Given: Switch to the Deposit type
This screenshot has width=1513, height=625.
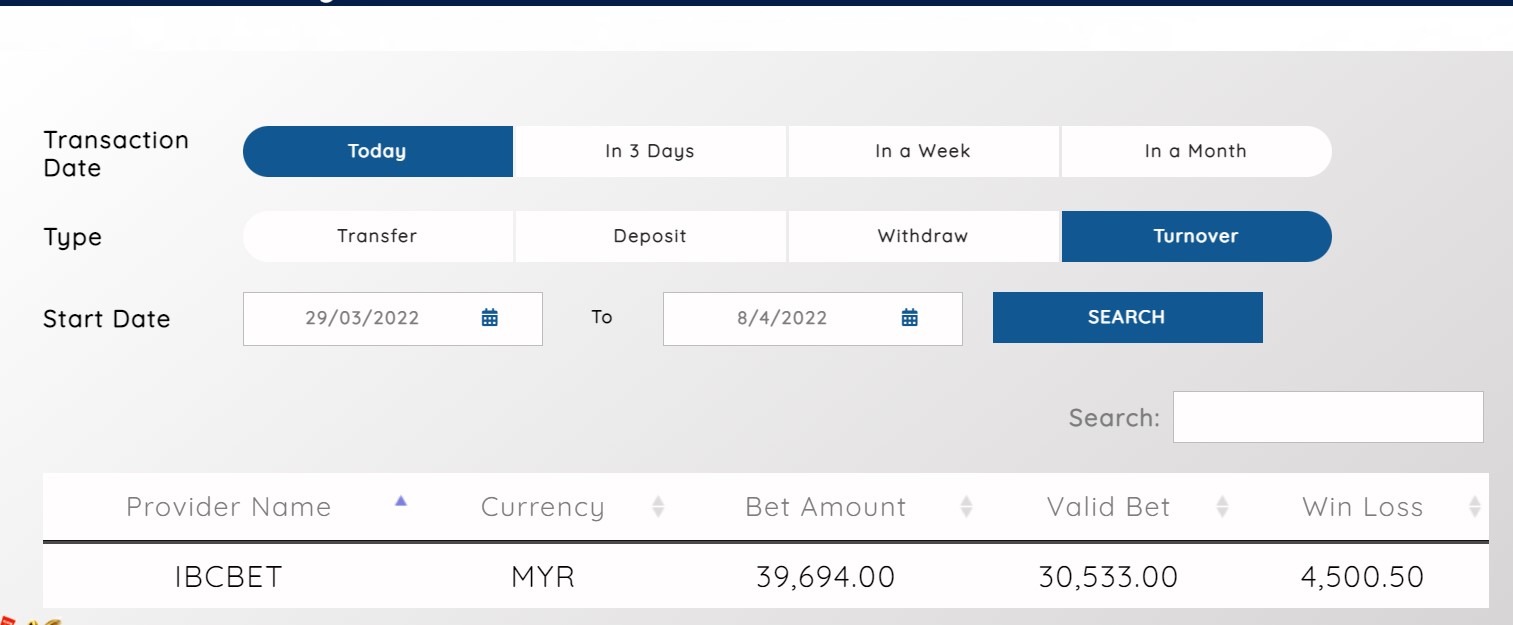Looking at the screenshot, I should click(x=650, y=237).
